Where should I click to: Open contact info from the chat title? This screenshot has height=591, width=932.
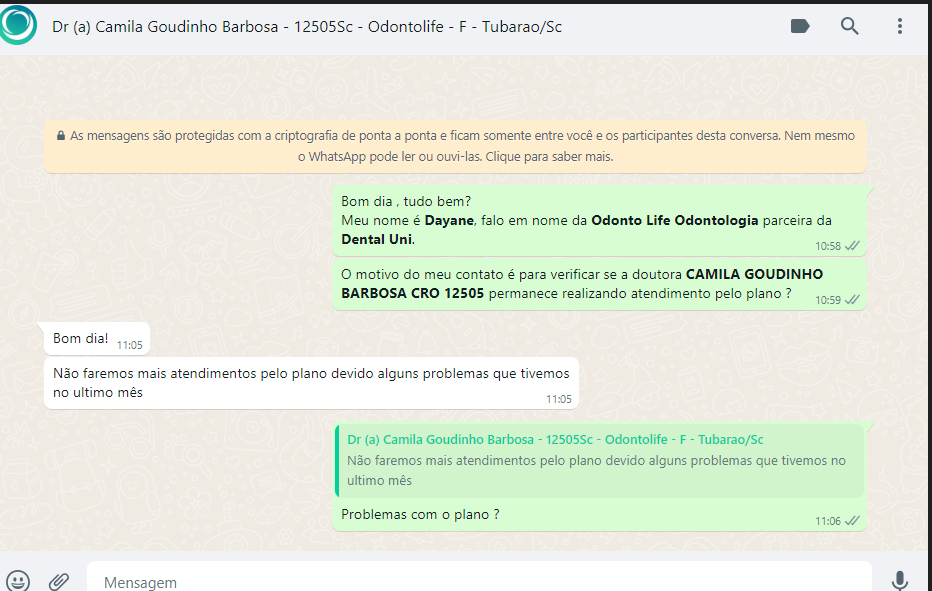(x=307, y=27)
